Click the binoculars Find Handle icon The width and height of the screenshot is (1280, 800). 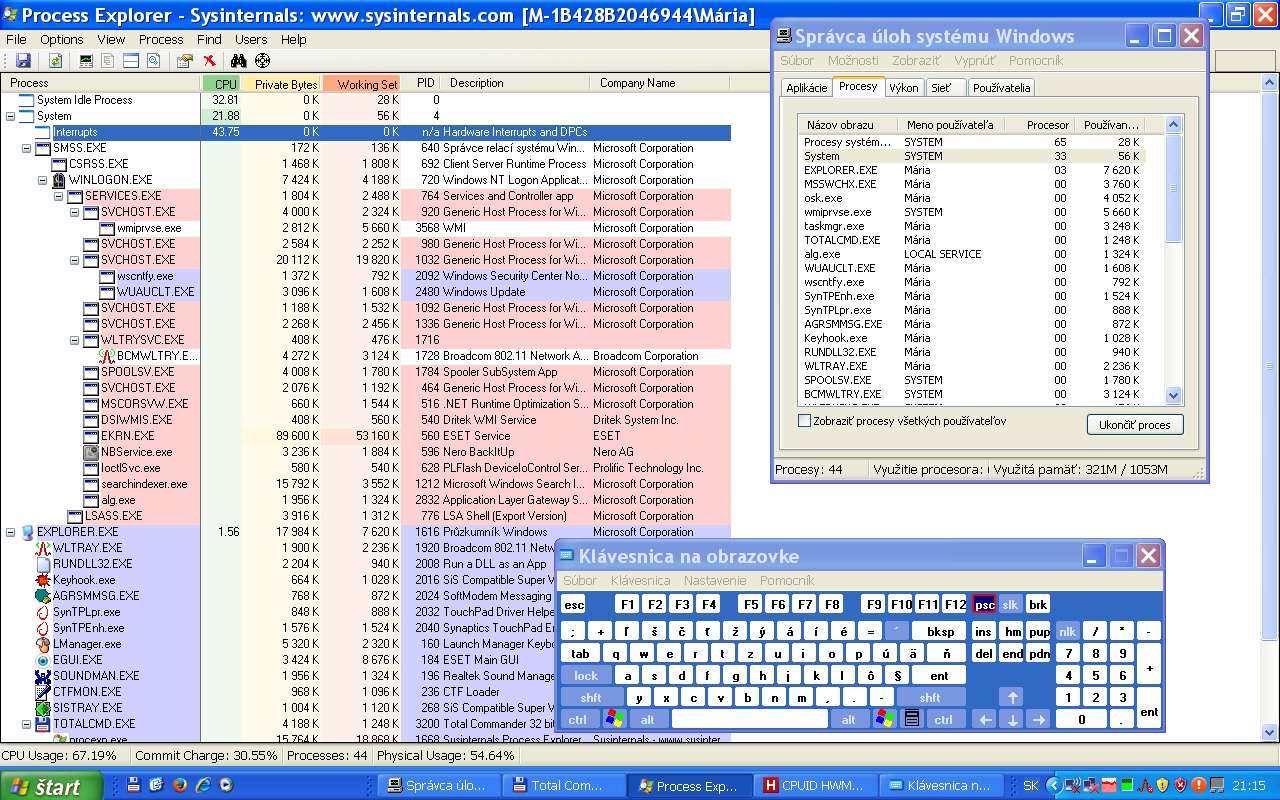239,61
